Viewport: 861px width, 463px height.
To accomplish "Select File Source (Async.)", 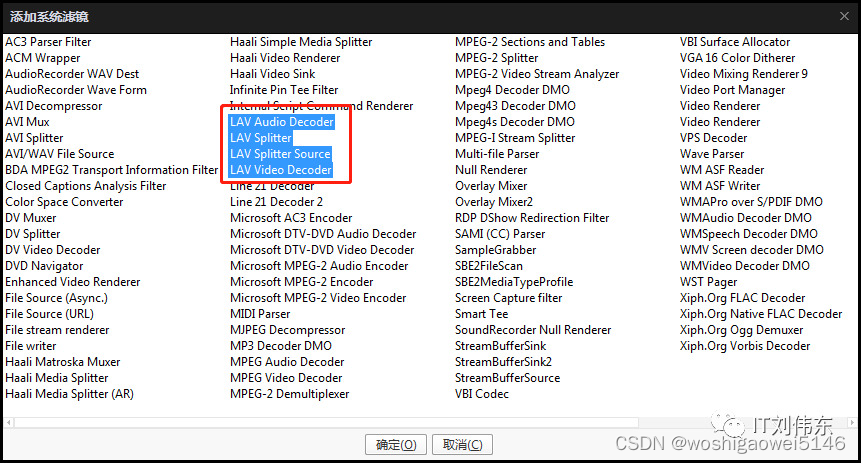I will [x=57, y=298].
